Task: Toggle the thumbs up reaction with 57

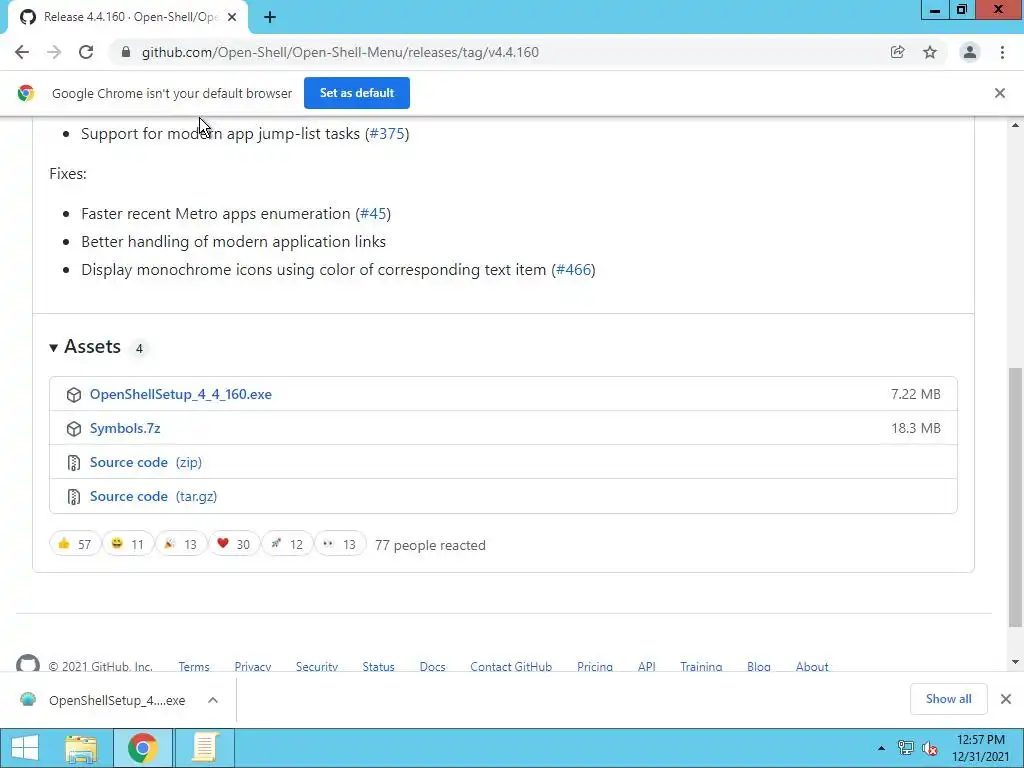Action: pyautogui.click(x=74, y=544)
